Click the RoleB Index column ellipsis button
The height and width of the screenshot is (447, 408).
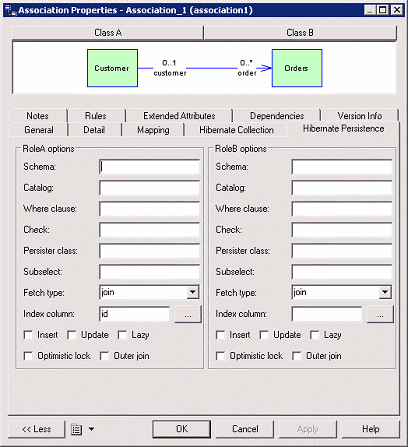tap(380, 314)
